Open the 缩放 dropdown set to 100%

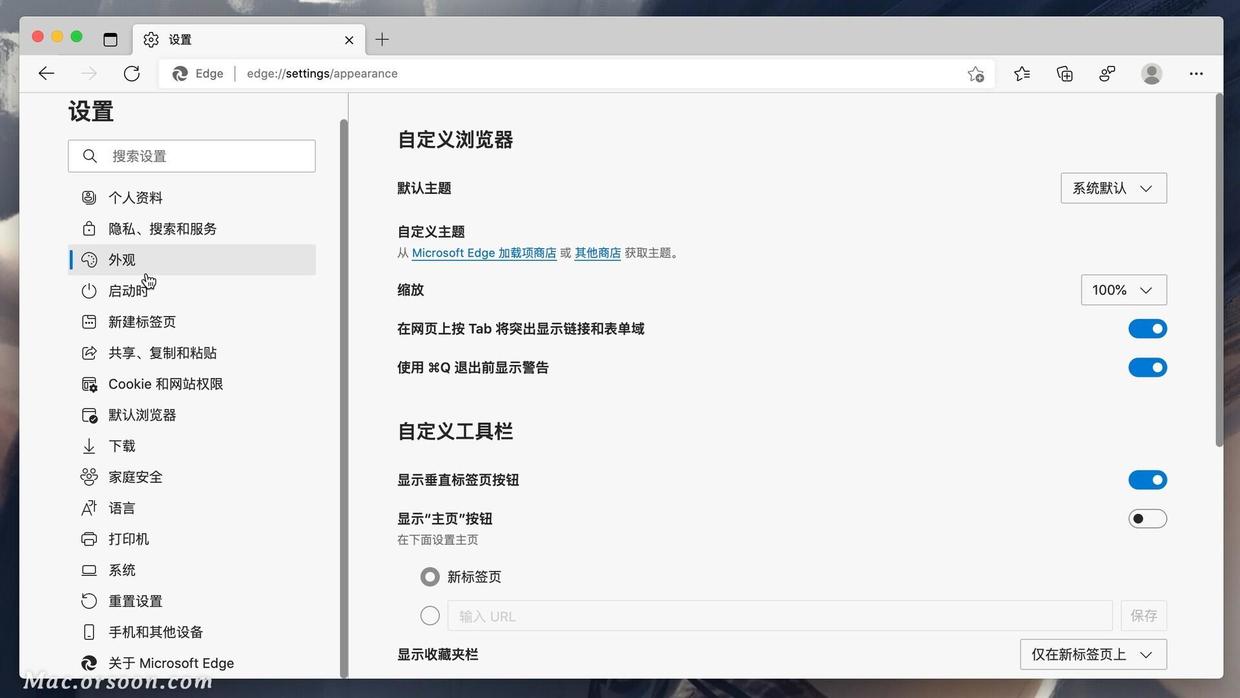point(1122,289)
